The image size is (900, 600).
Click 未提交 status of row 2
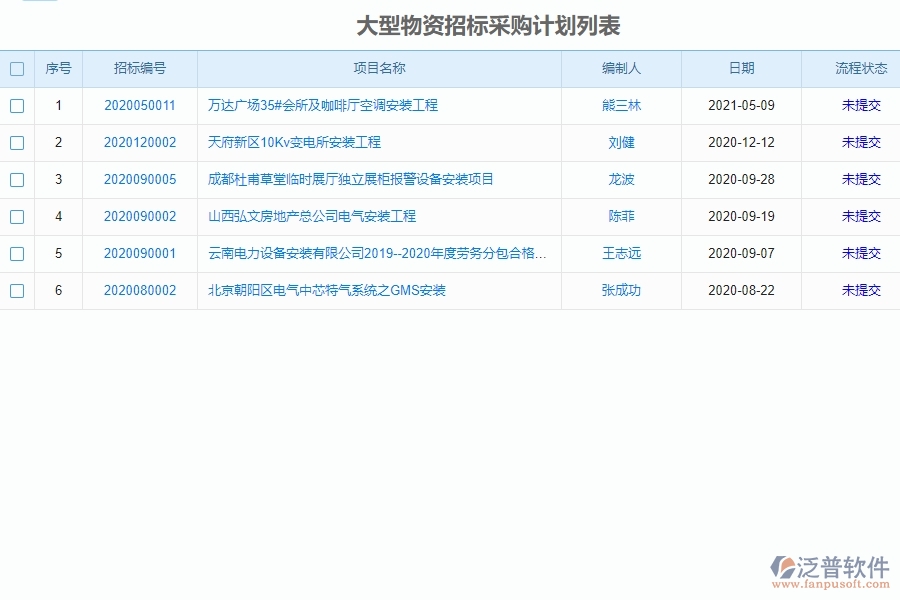860,142
